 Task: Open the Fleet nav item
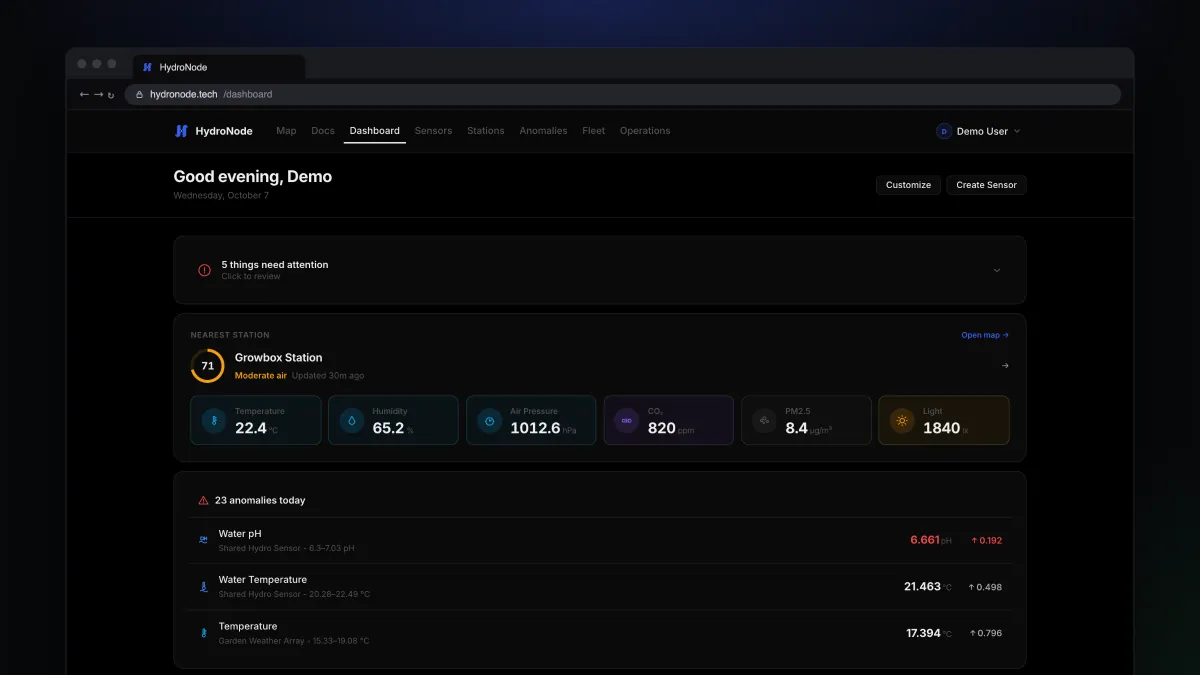coord(594,131)
